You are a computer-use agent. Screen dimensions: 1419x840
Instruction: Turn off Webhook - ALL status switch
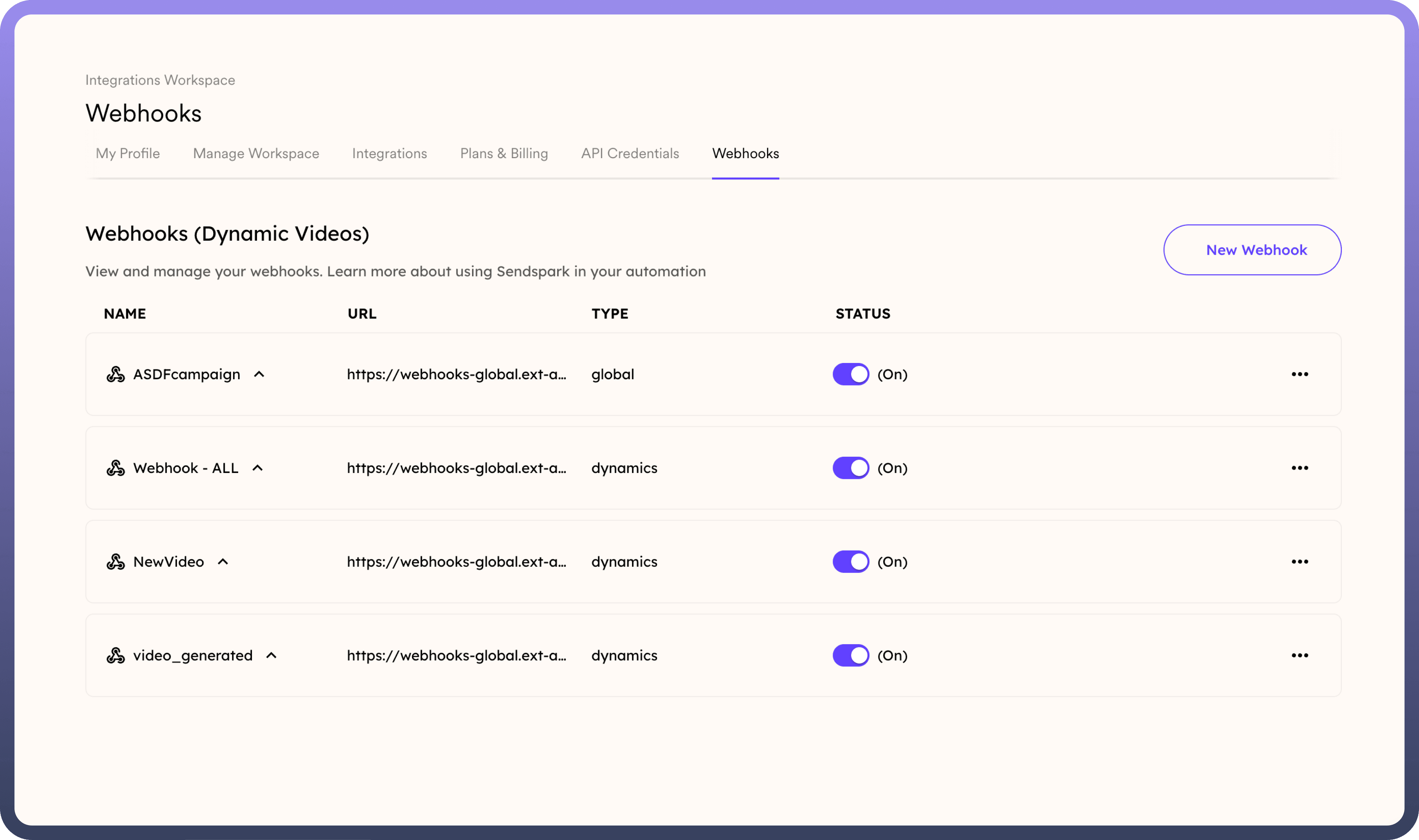(850, 468)
